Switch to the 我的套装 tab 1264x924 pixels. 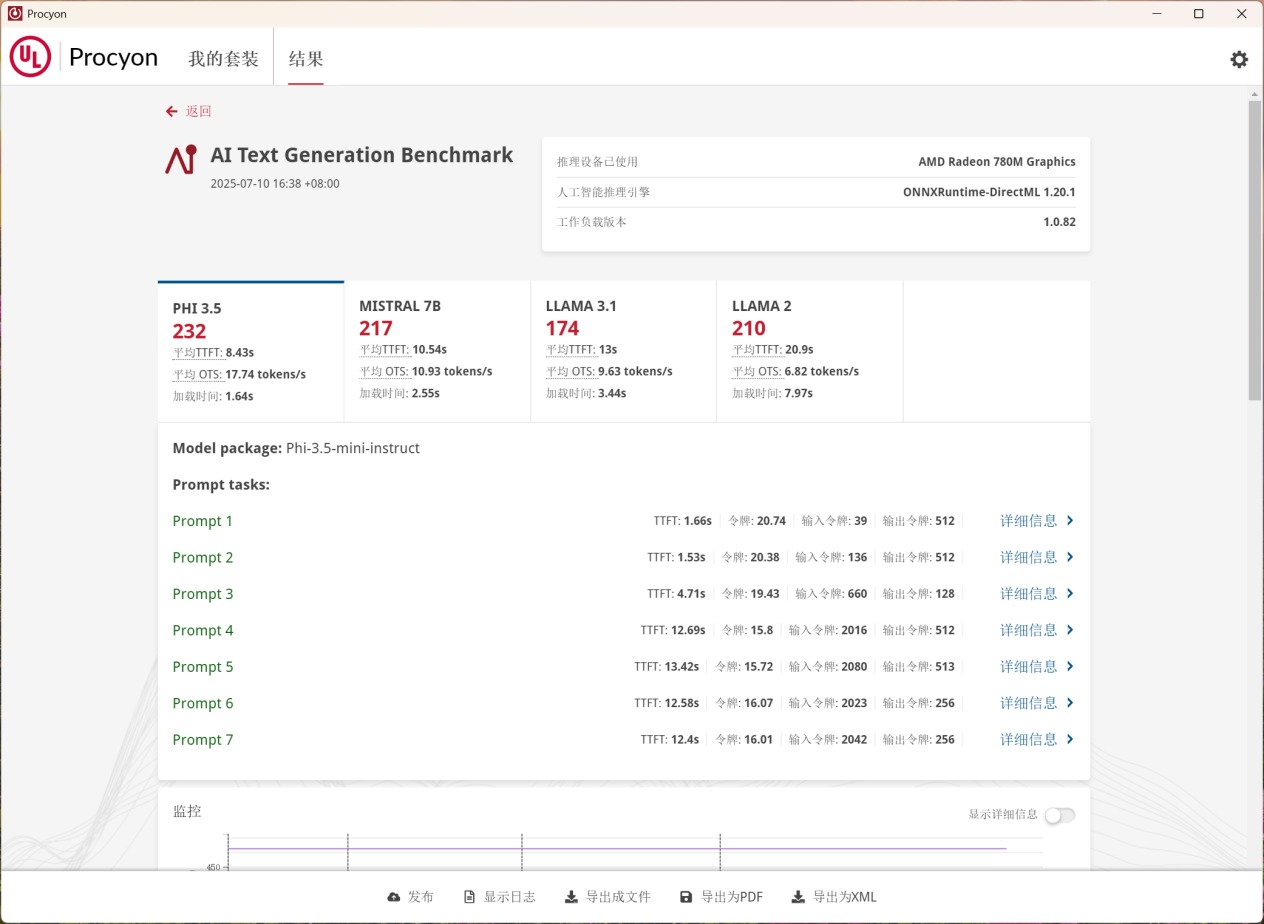222,58
